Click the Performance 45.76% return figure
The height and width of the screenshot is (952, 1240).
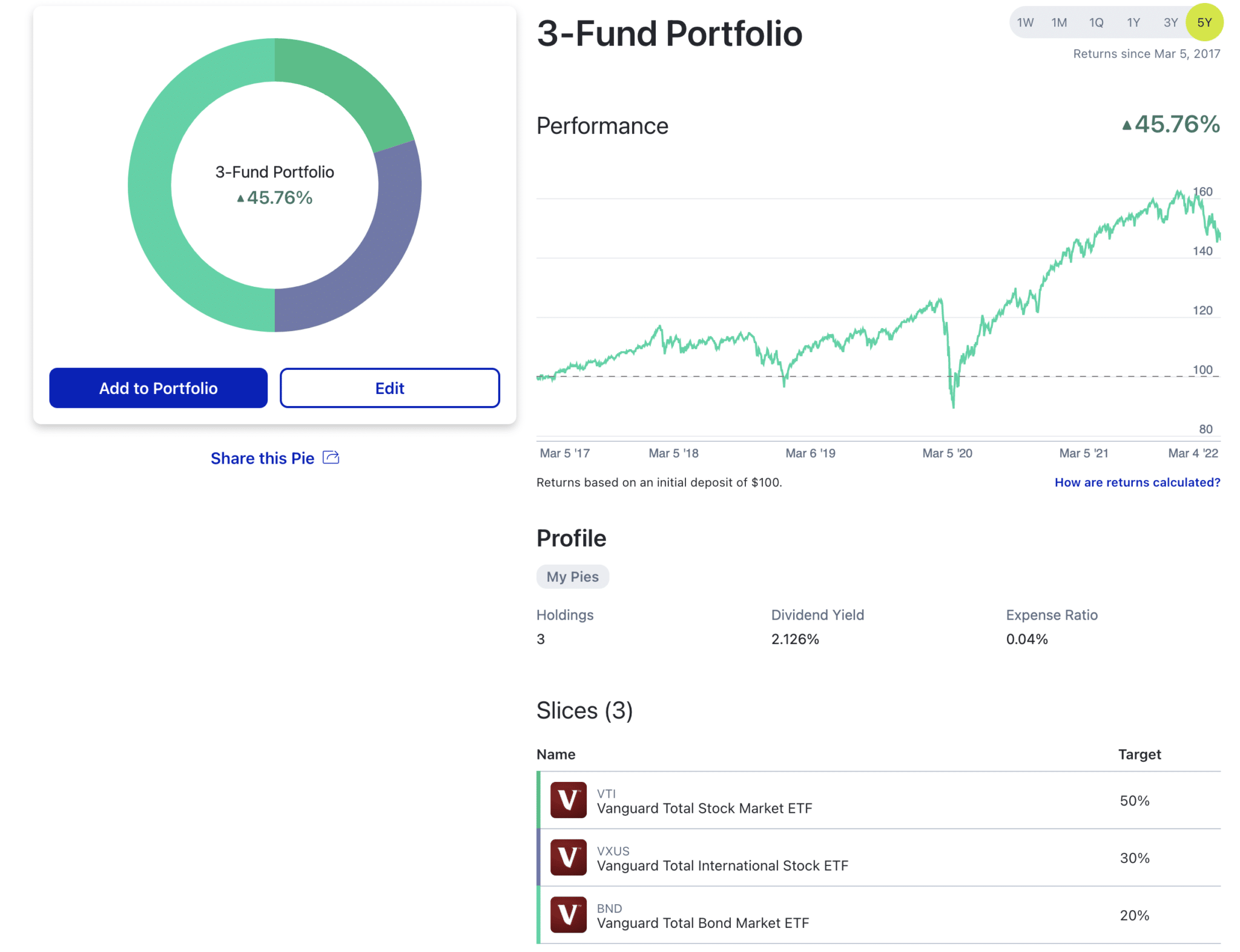(1171, 124)
